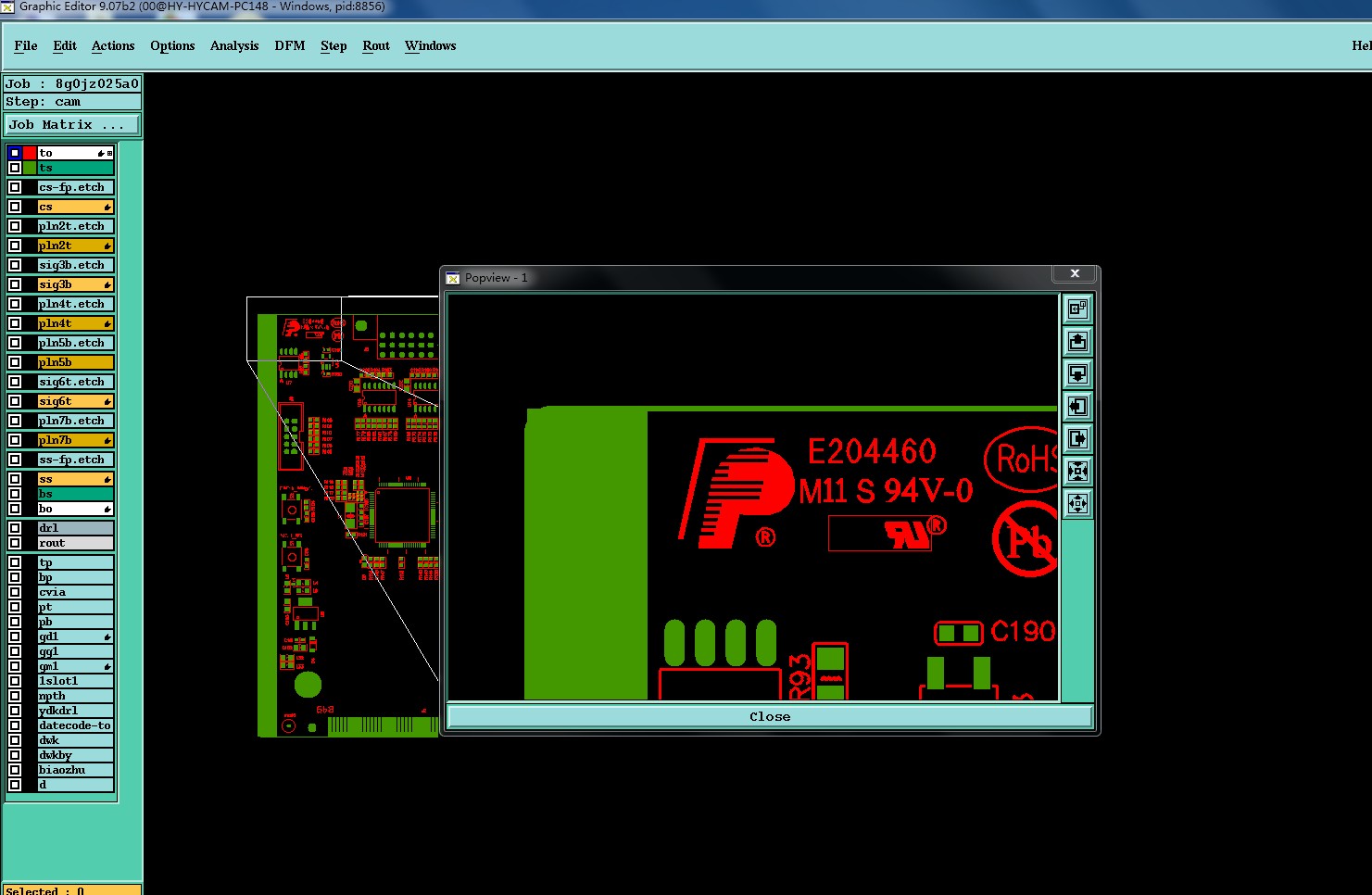Open the Windows menu
The image size is (1372, 895).
pos(430,45)
